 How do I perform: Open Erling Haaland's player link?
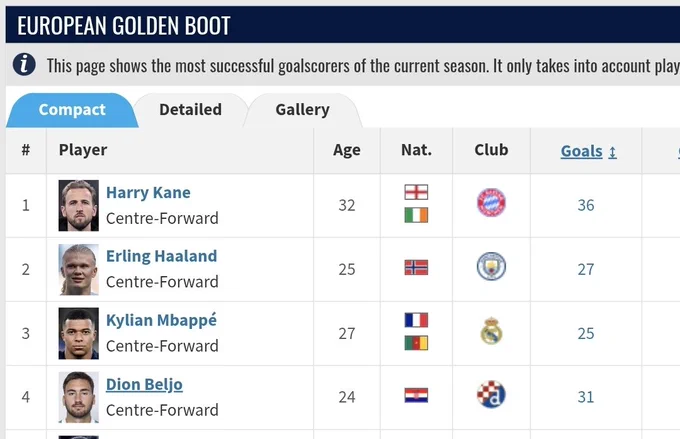pyautogui.click(x=161, y=256)
